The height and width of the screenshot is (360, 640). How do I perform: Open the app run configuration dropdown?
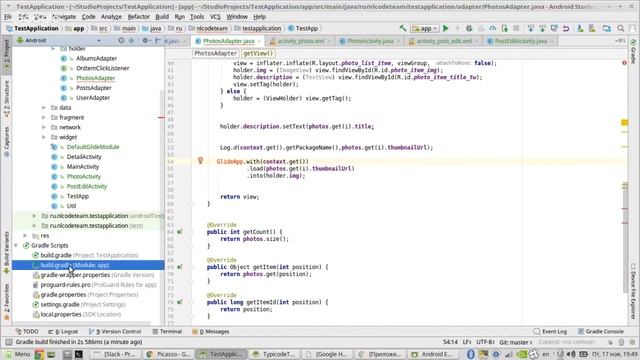pyautogui.click(x=424, y=28)
